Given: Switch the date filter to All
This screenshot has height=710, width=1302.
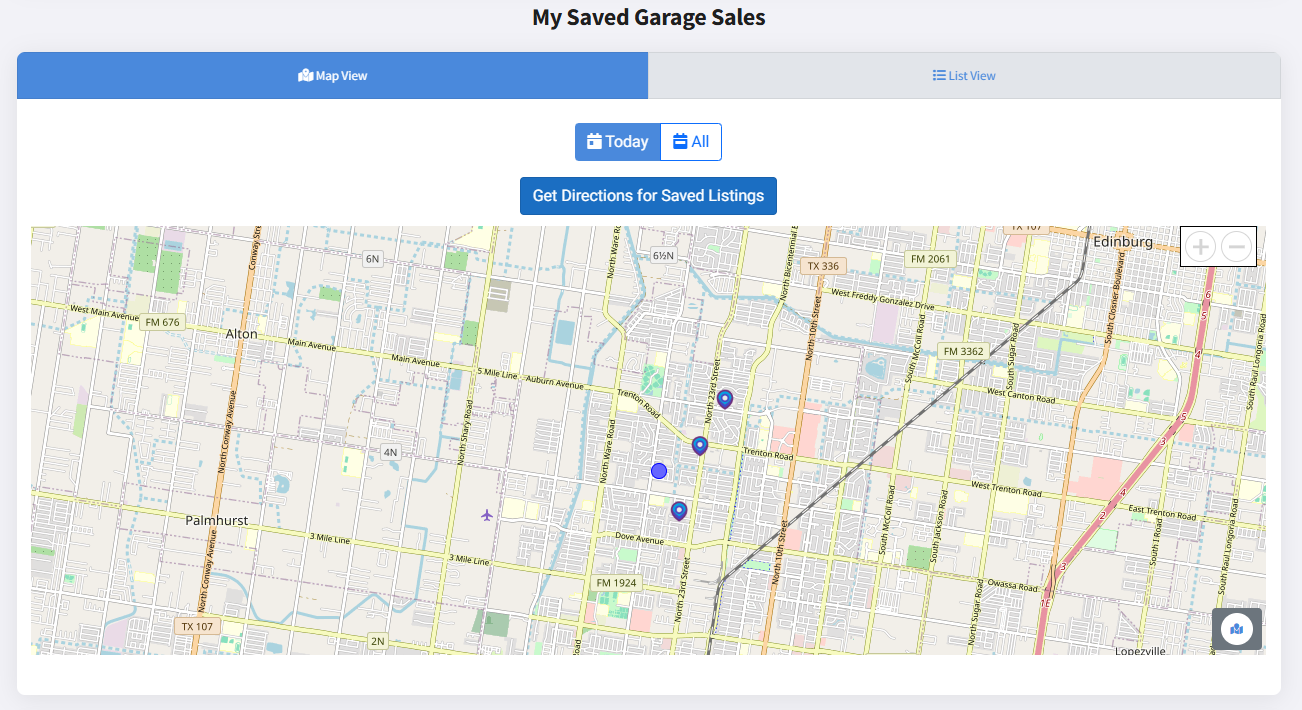Looking at the screenshot, I should (x=690, y=141).
